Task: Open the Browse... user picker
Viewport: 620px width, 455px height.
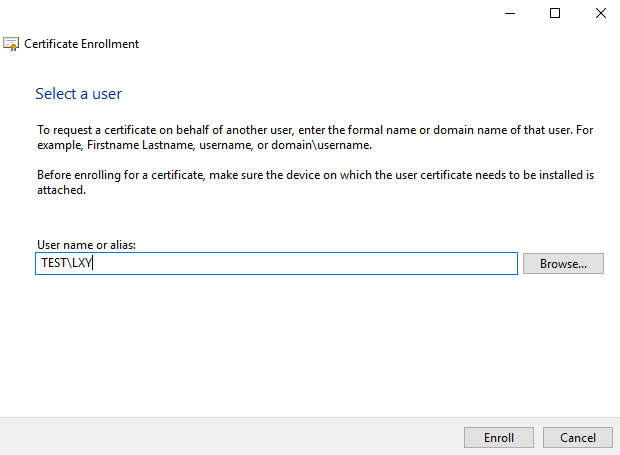Action: pos(563,264)
